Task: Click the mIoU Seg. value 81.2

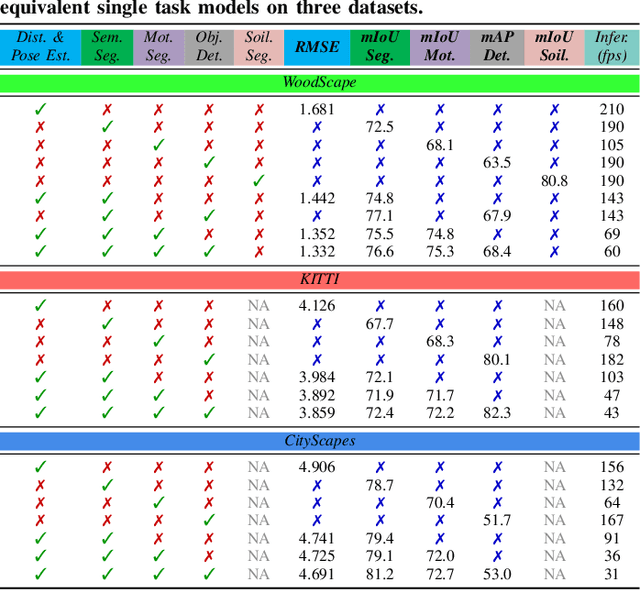Action: pyautogui.click(x=380, y=574)
